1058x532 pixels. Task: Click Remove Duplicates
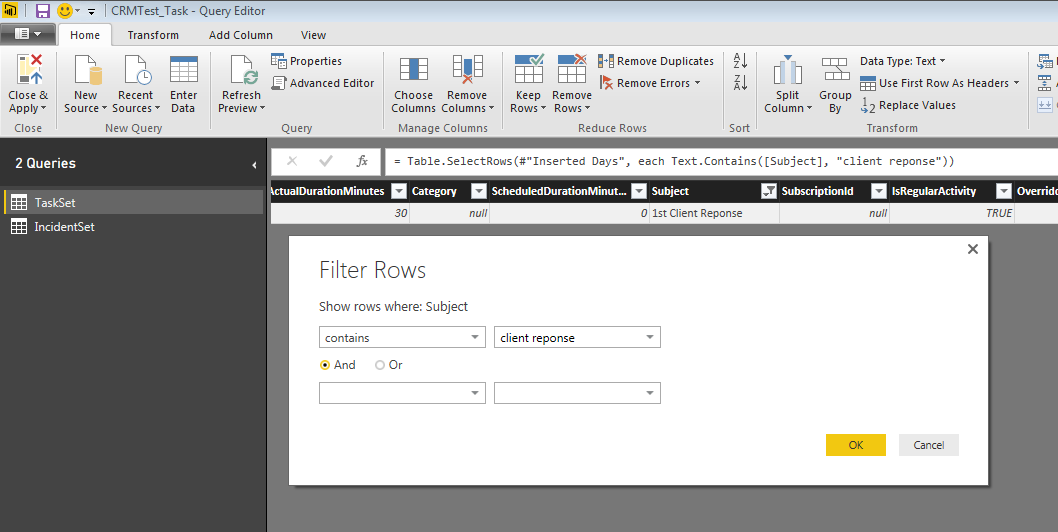coord(656,61)
